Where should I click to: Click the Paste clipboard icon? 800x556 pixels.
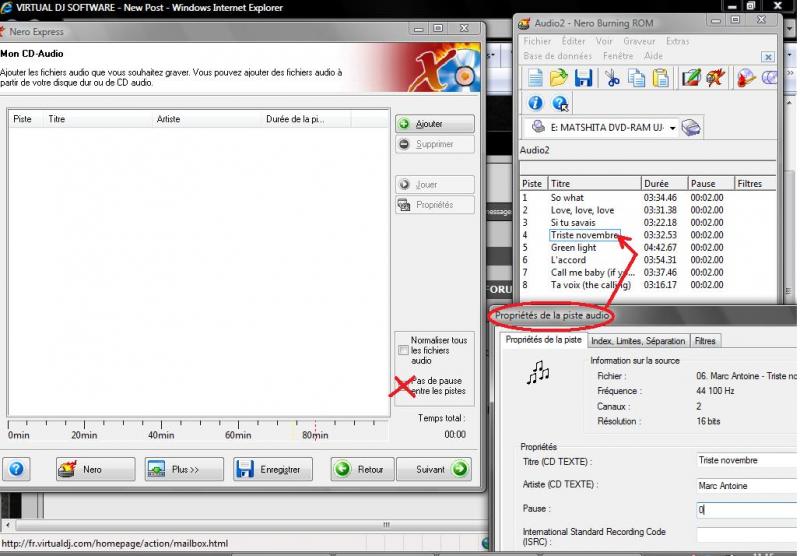660,78
